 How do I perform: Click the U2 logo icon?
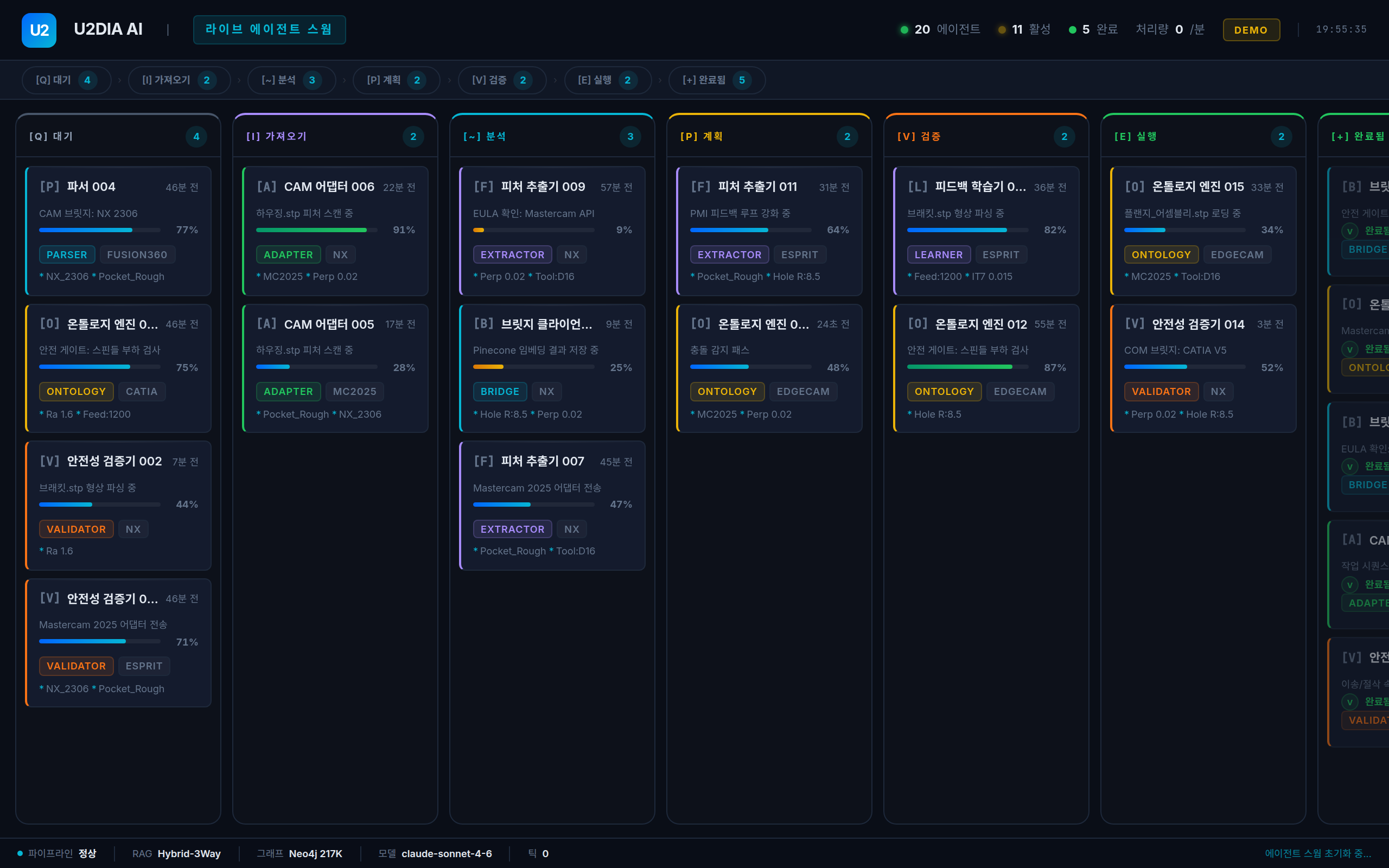[x=39, y=30]
